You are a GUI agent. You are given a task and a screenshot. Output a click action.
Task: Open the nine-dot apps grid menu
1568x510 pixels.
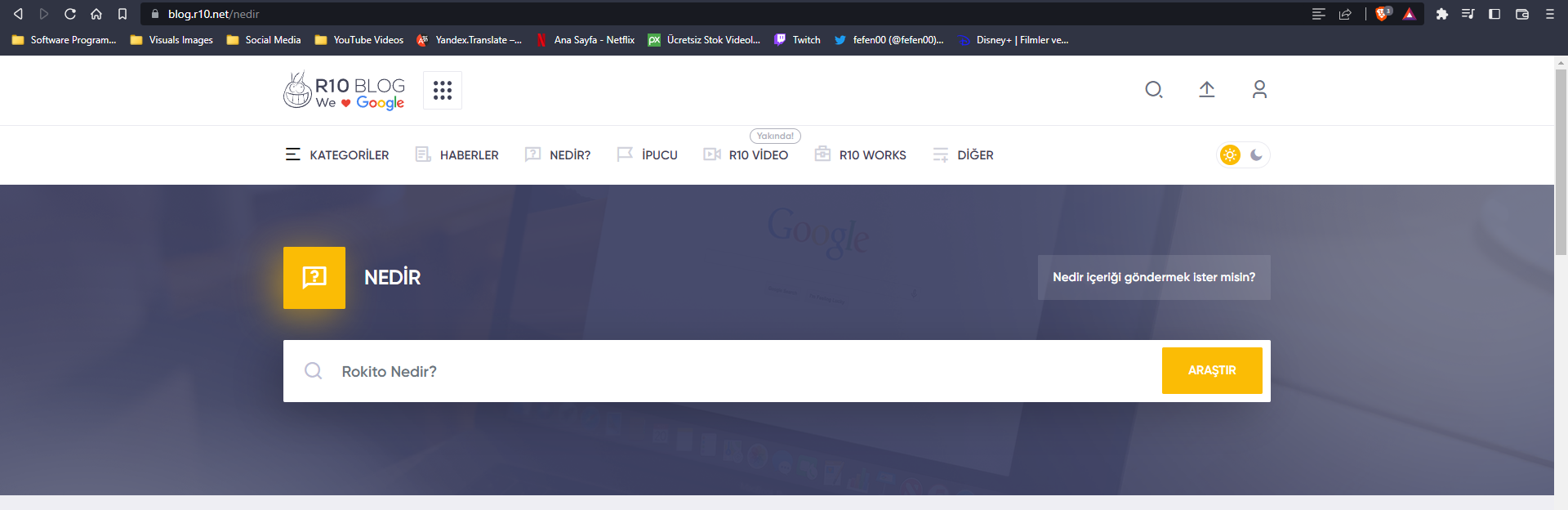443,90
